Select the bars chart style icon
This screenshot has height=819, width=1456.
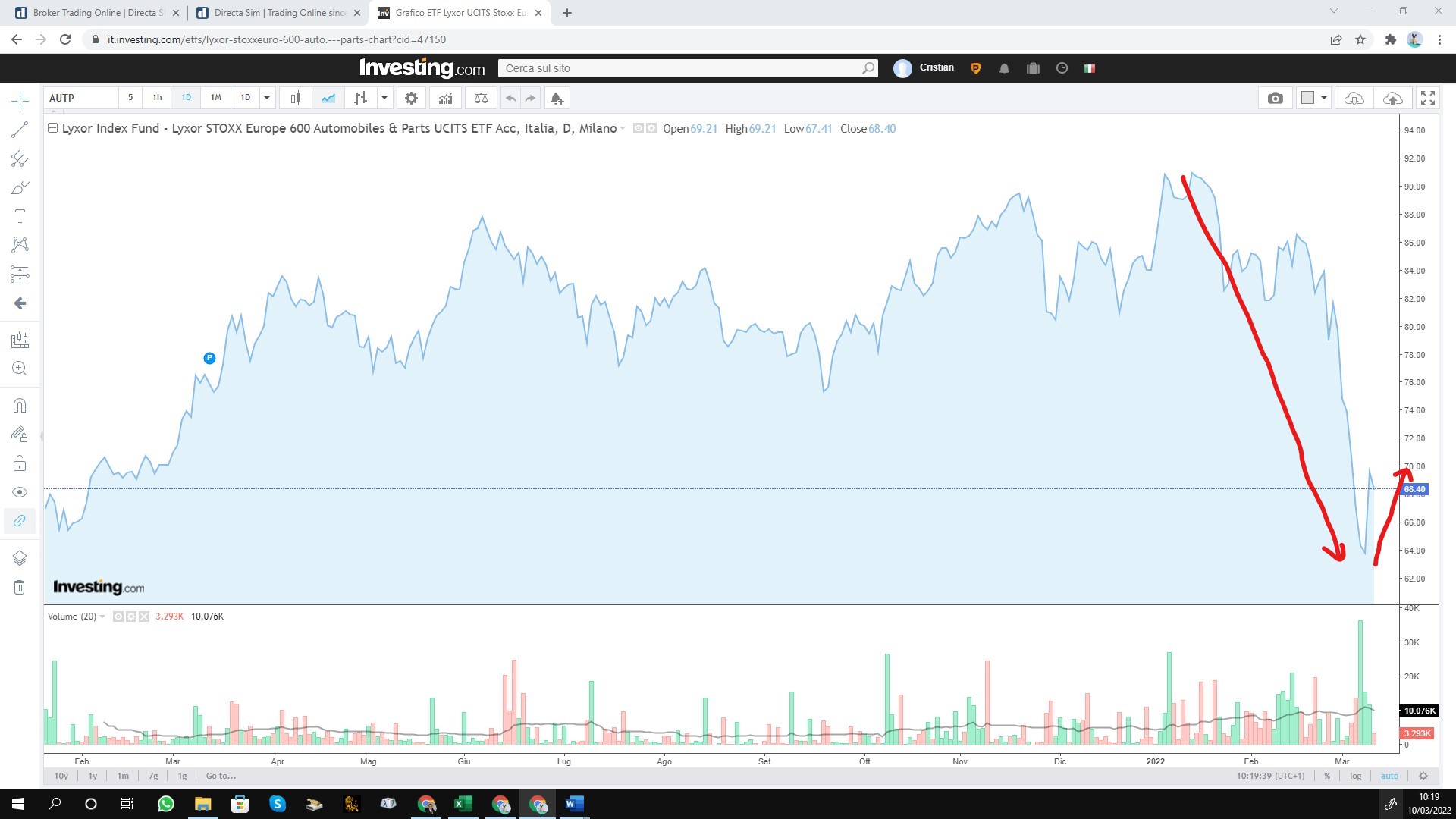pos(360,98)
